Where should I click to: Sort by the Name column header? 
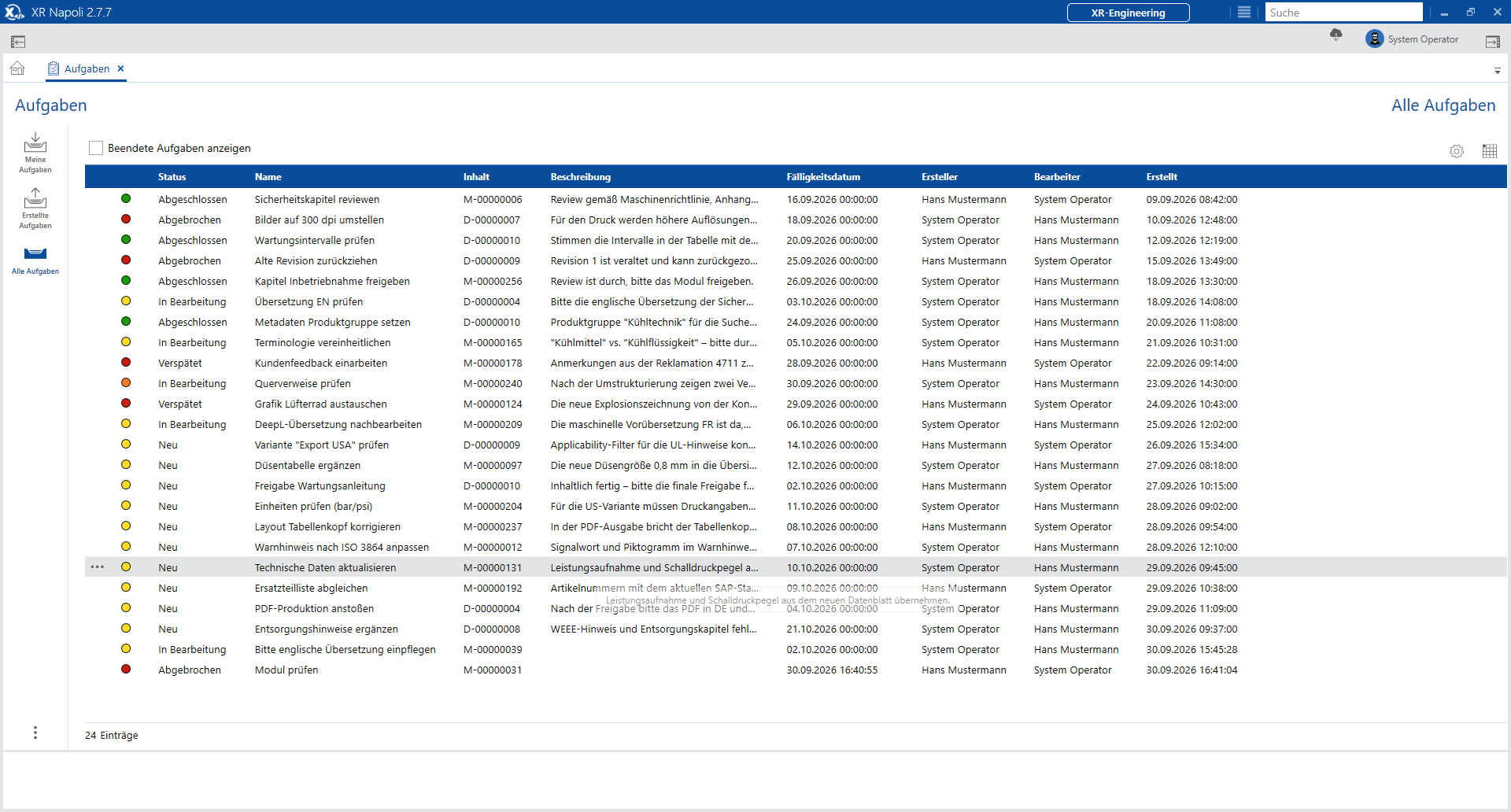click(268, 177)
